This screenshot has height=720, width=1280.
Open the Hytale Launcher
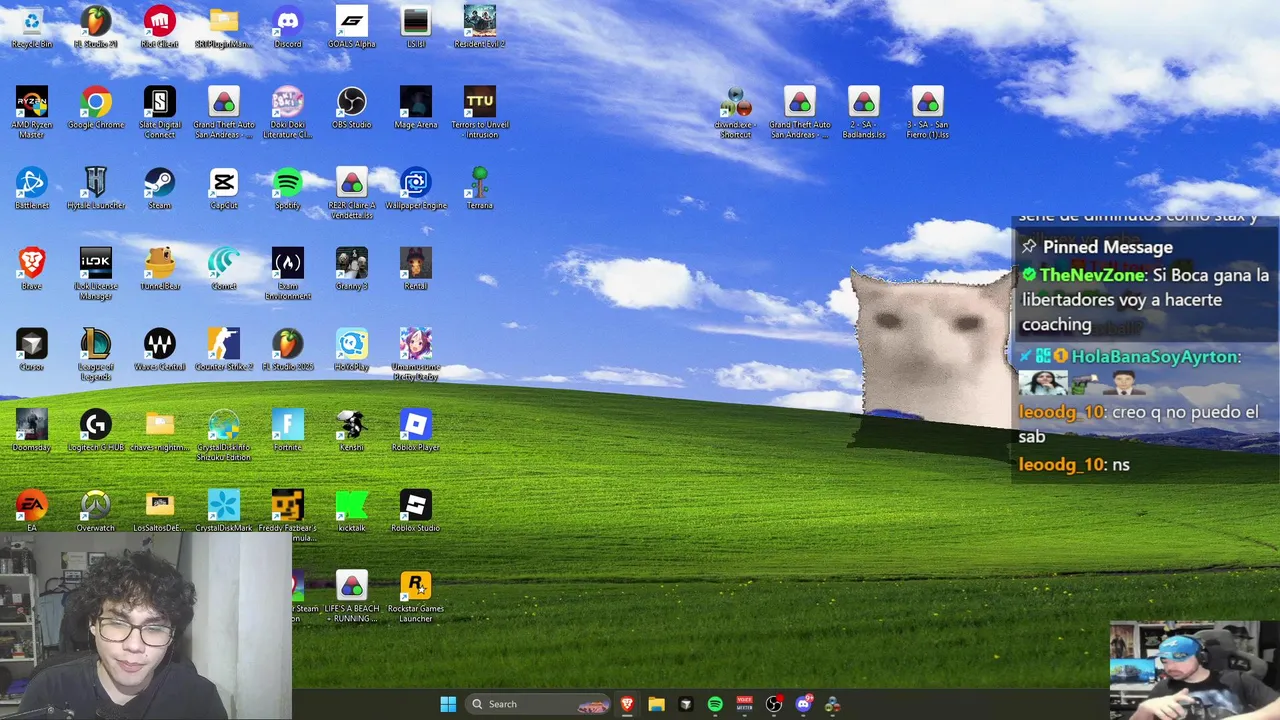[x=95, y=188]
